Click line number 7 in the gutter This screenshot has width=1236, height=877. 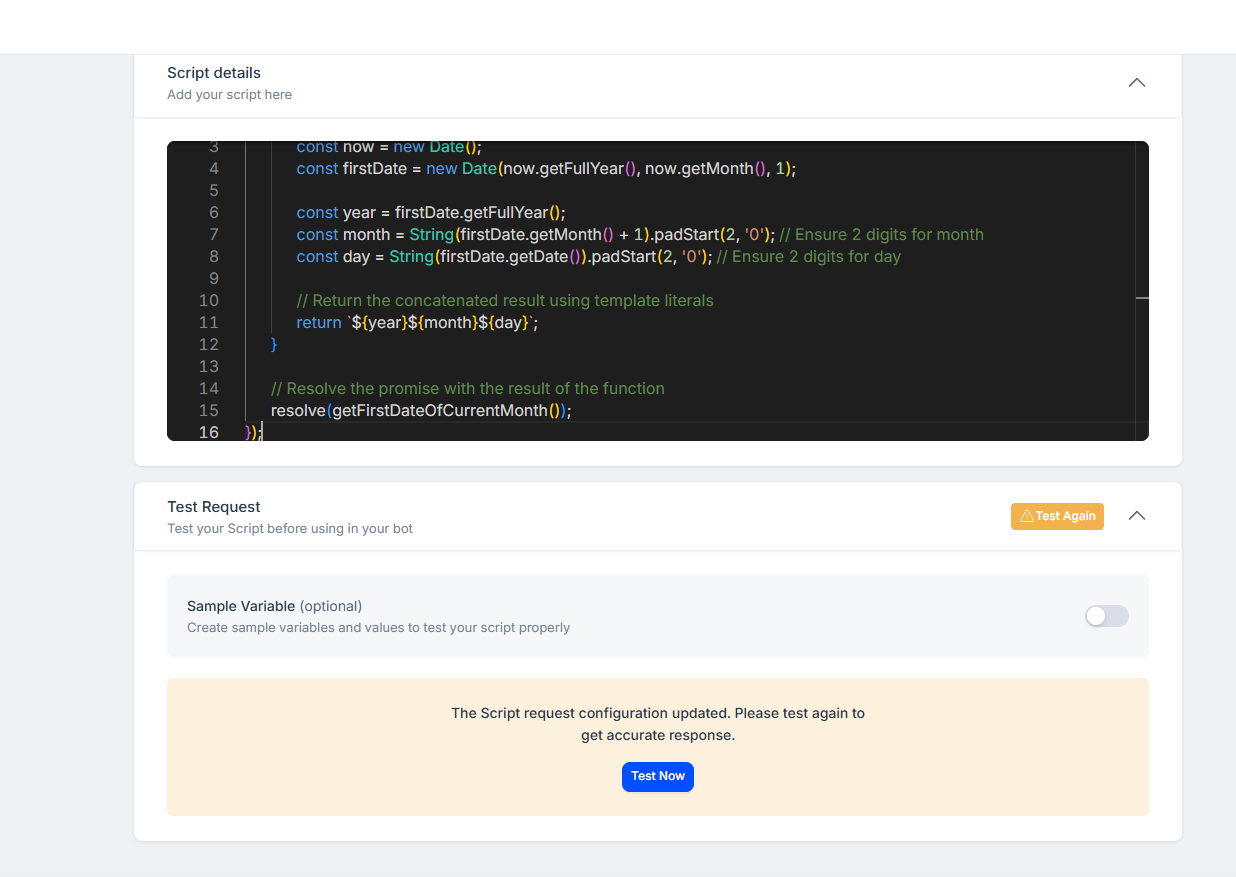(x=213, y=234)
